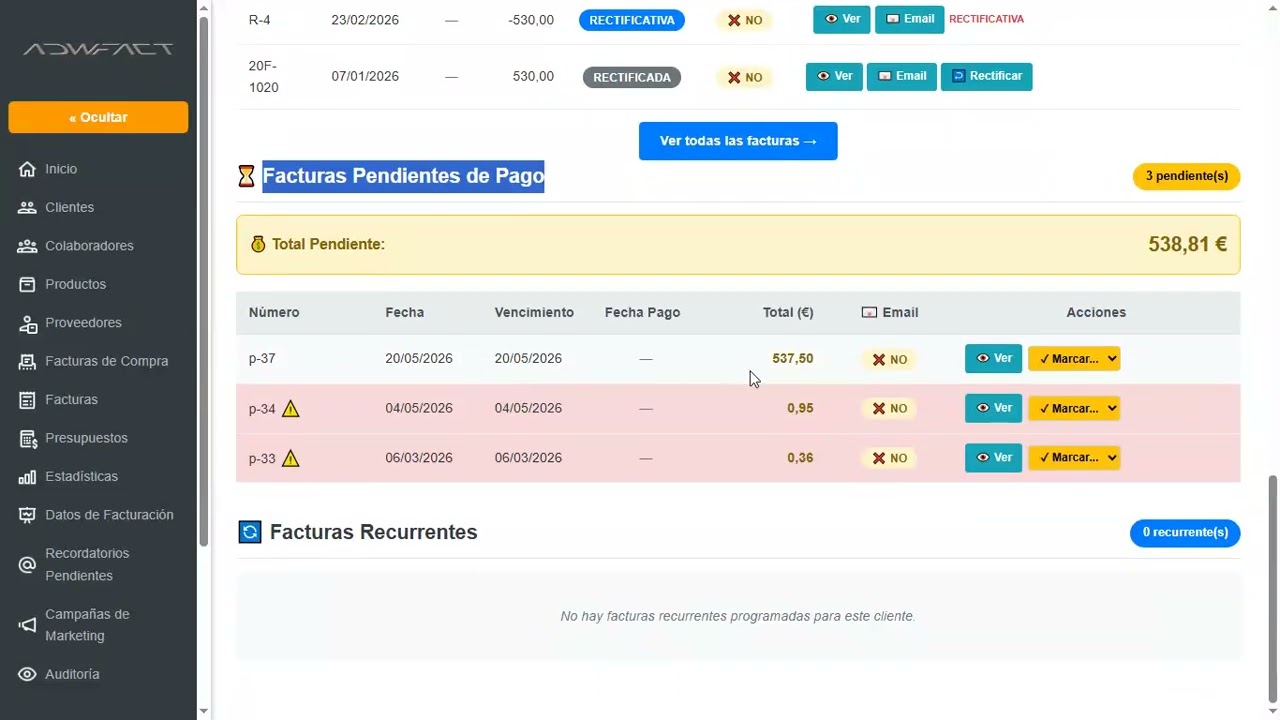
Task: Click the 3 pendiente(s) badge
Action: [x=1186, y=176]
